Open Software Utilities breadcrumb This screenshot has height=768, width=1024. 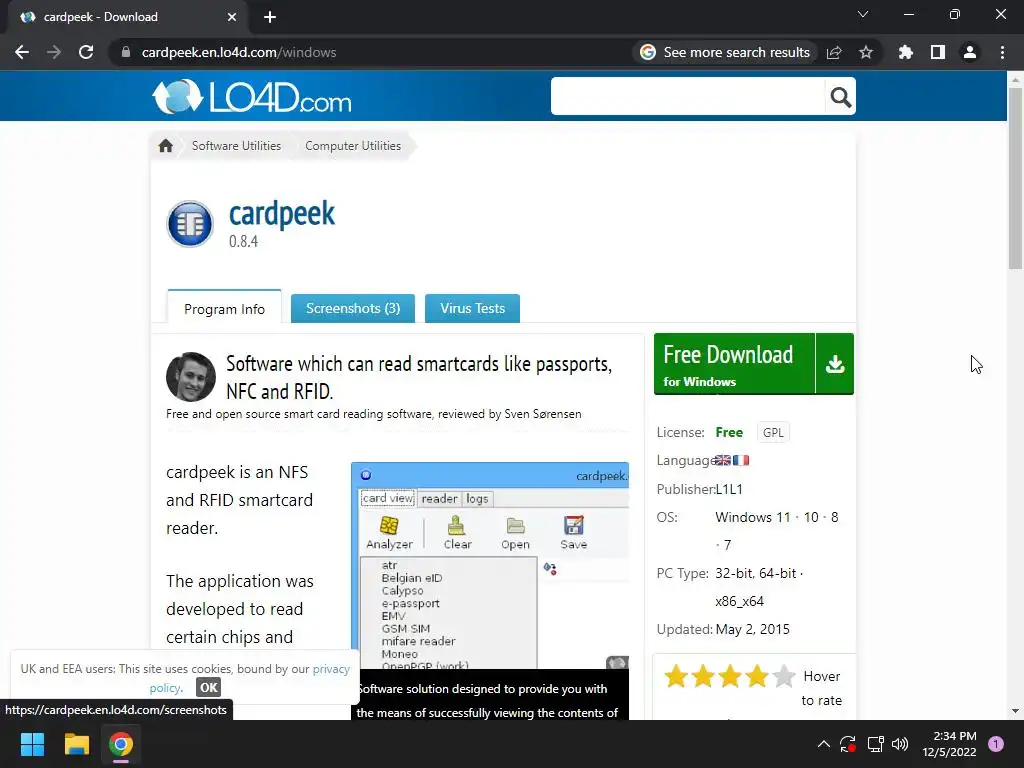point(236,146)
